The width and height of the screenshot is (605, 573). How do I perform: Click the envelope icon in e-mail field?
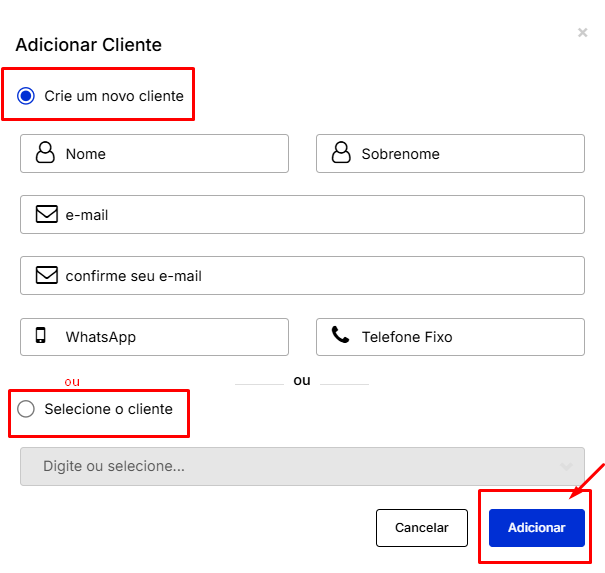pyautogui.click(x=46, y=214)
